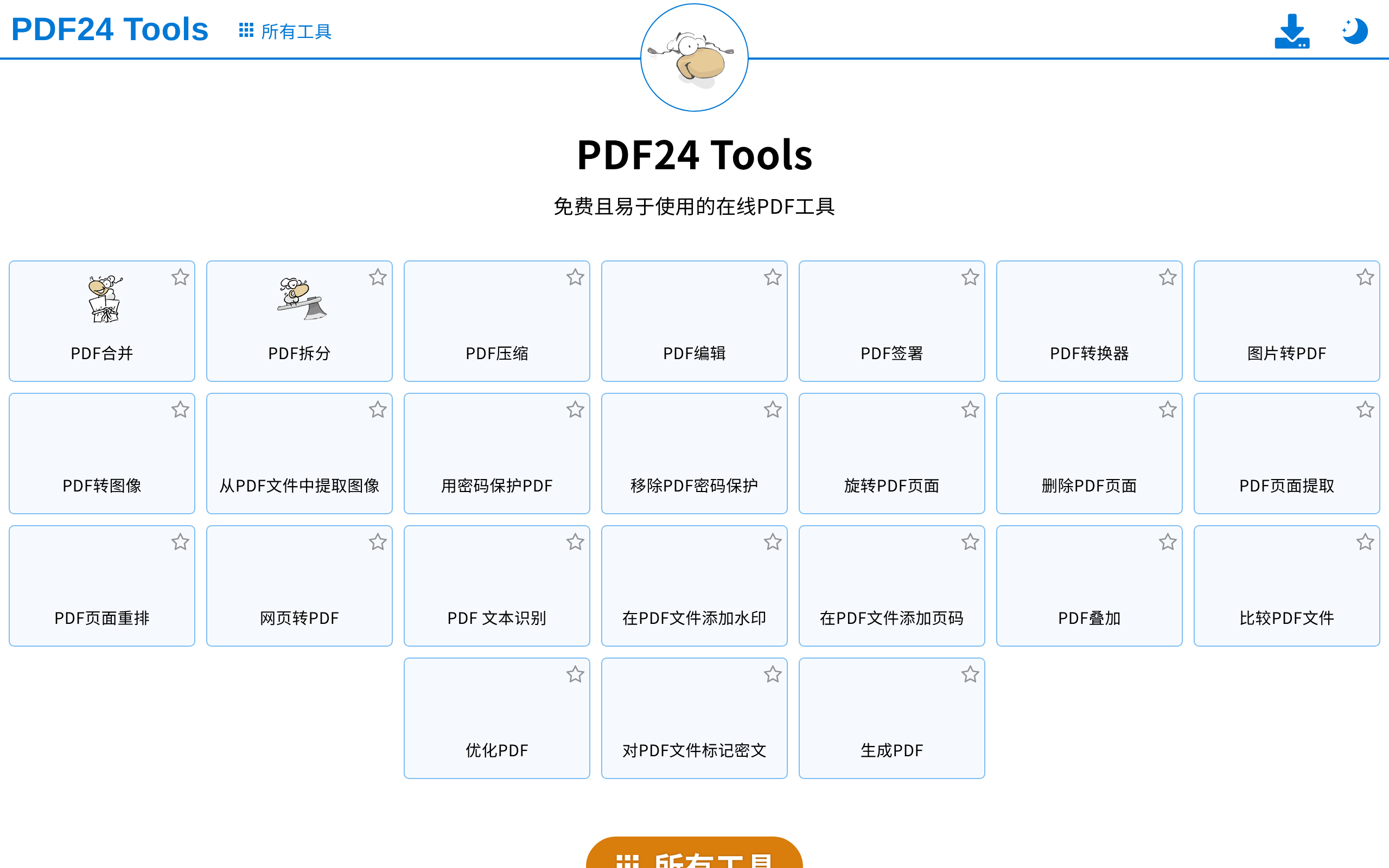This screenshot has width=1389, height=868.
Task: Open the 图片转PDF tool label
Action: click(1287, 353)
